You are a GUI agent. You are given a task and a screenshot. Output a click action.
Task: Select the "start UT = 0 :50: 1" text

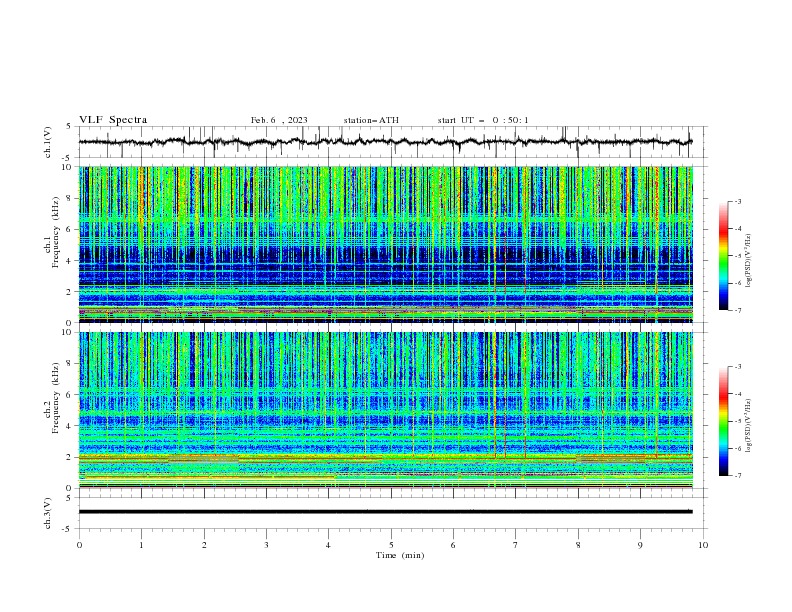coord(483,120)
